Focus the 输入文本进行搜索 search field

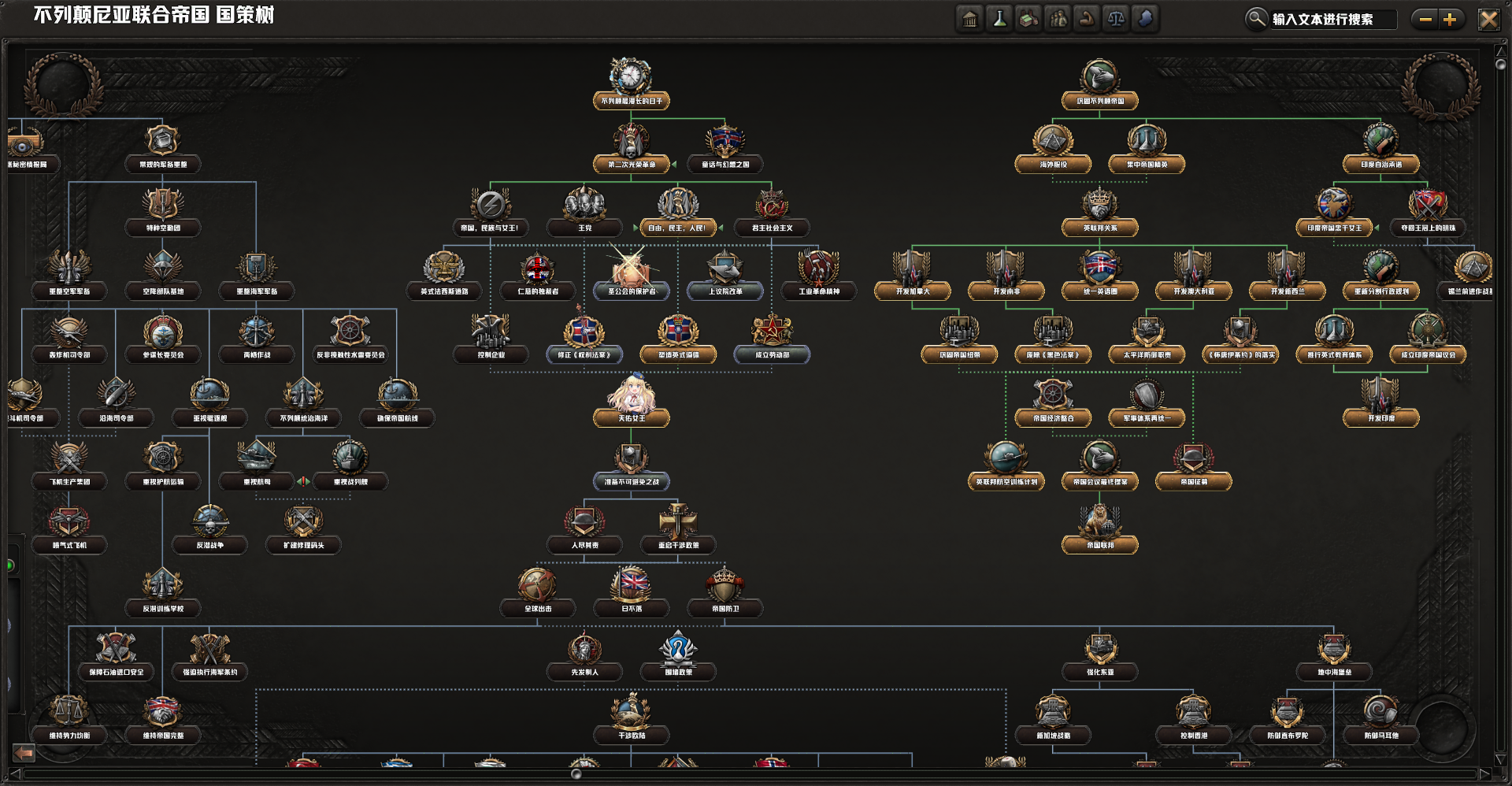[1332, 19]
